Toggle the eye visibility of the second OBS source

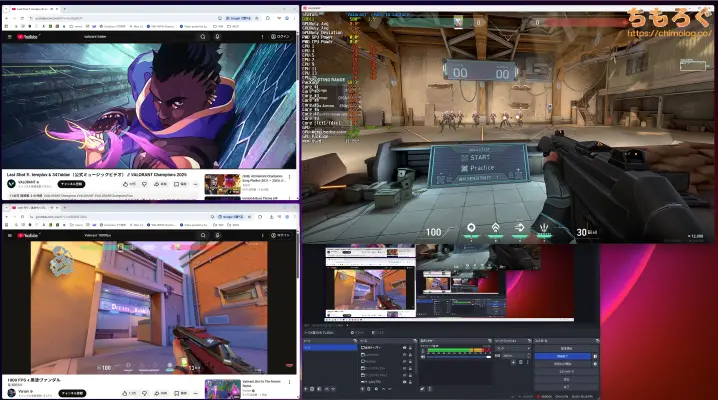coord(403,357)
